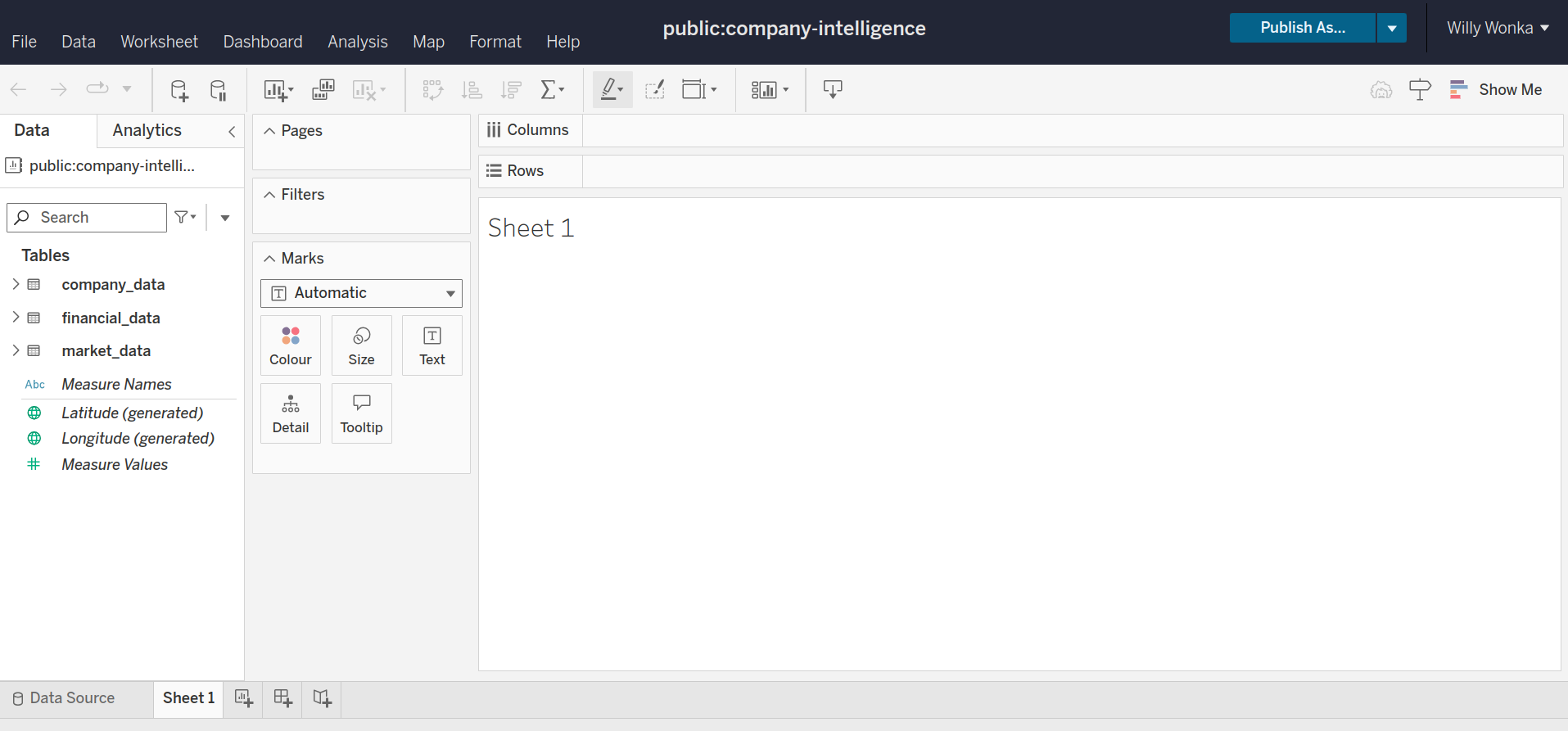Open the File menu
The height and width of the screenshot is (731, 1568).
pyautogui.click(x=24, y=42)
